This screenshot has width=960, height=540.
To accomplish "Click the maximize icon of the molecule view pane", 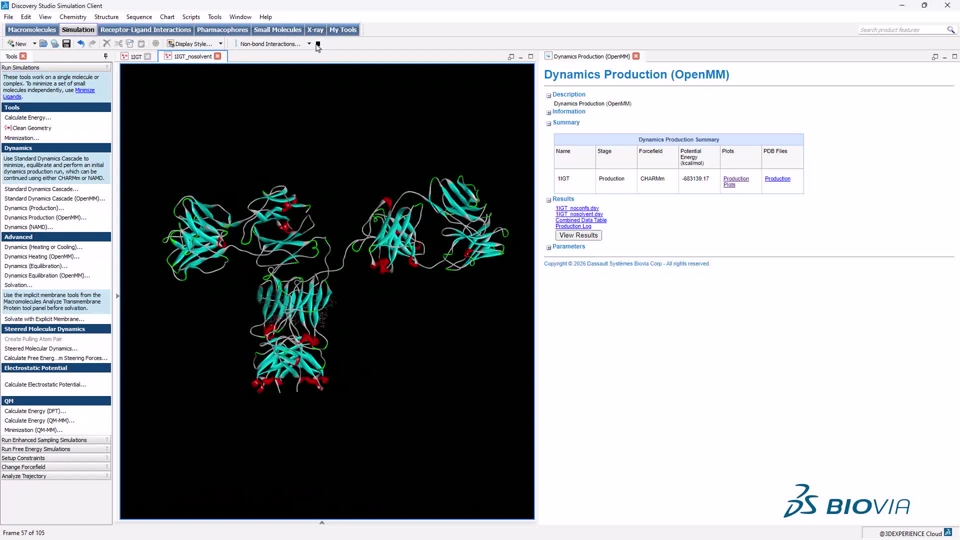I will (531, 56).
